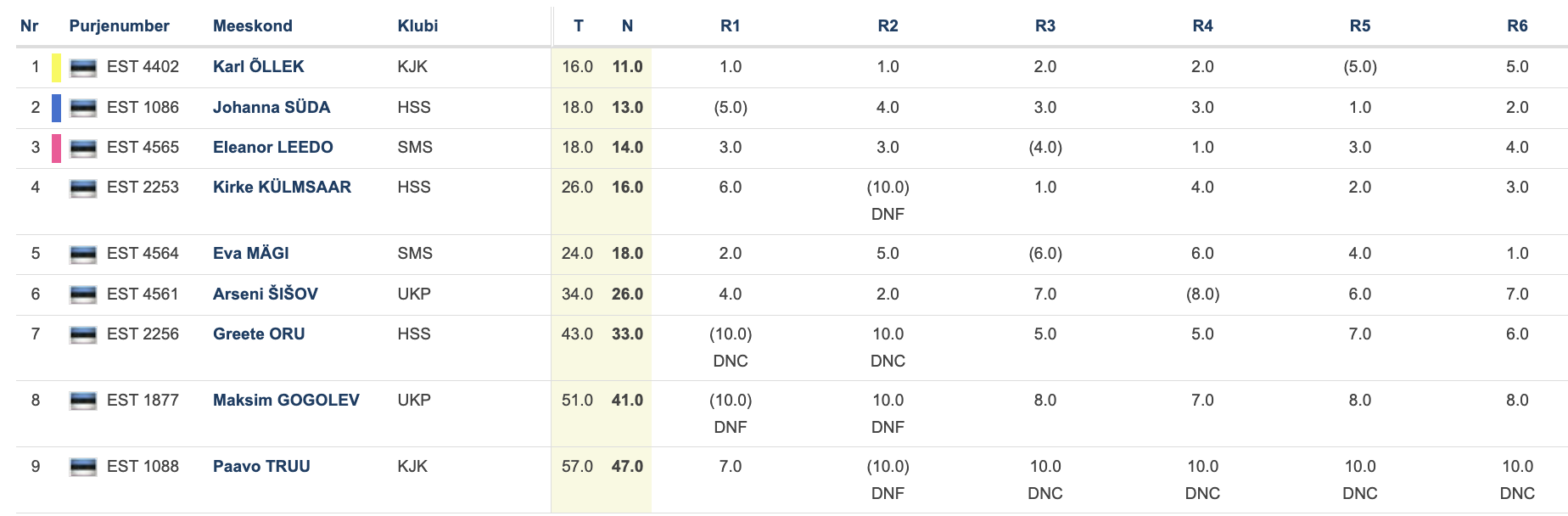Sort results by R1 column header
This screenshot has width=1568, height=516.
(x=730, y=25)
